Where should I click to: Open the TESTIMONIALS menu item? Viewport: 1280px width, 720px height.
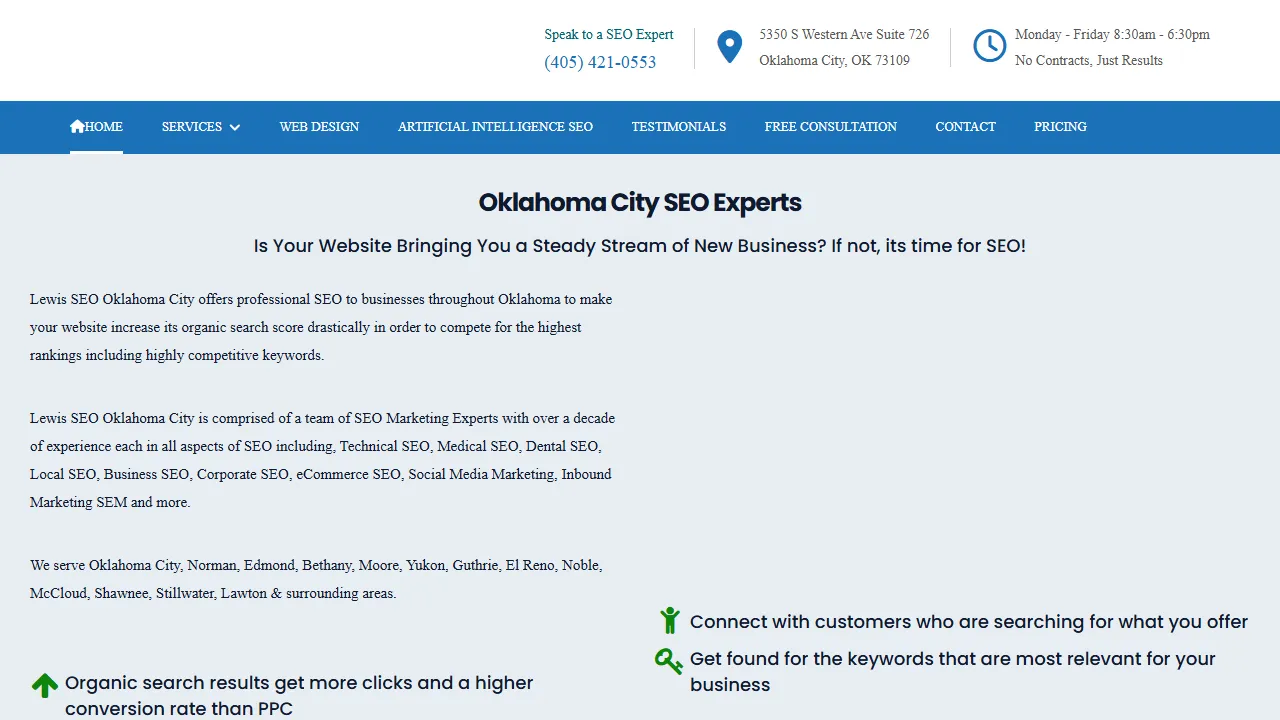(679, 127)
